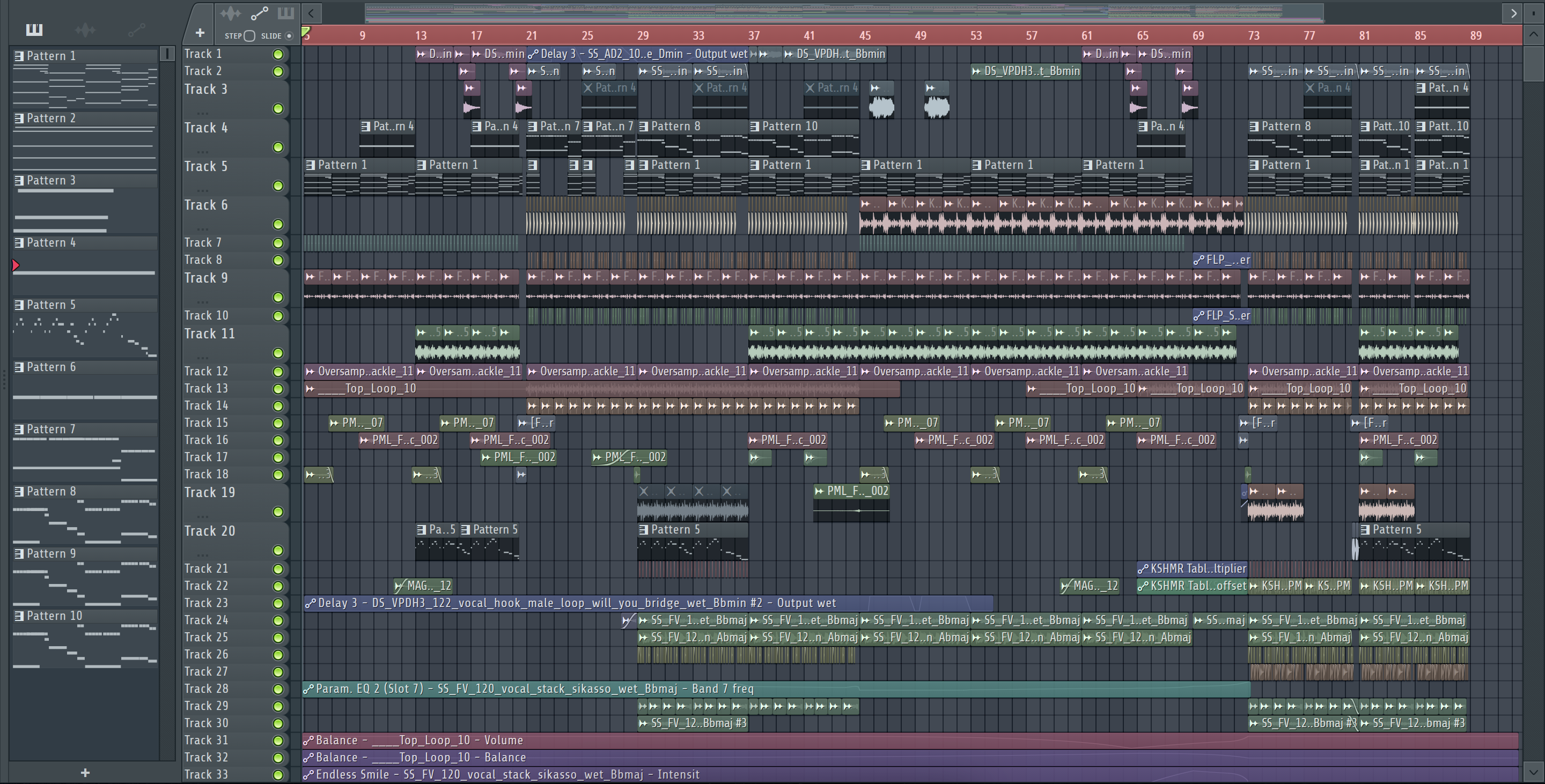This screenshot has height=784, width=1545.
Task: Click the Param. EQ 2 clip icon, Track 28
Action: [308, 689]
